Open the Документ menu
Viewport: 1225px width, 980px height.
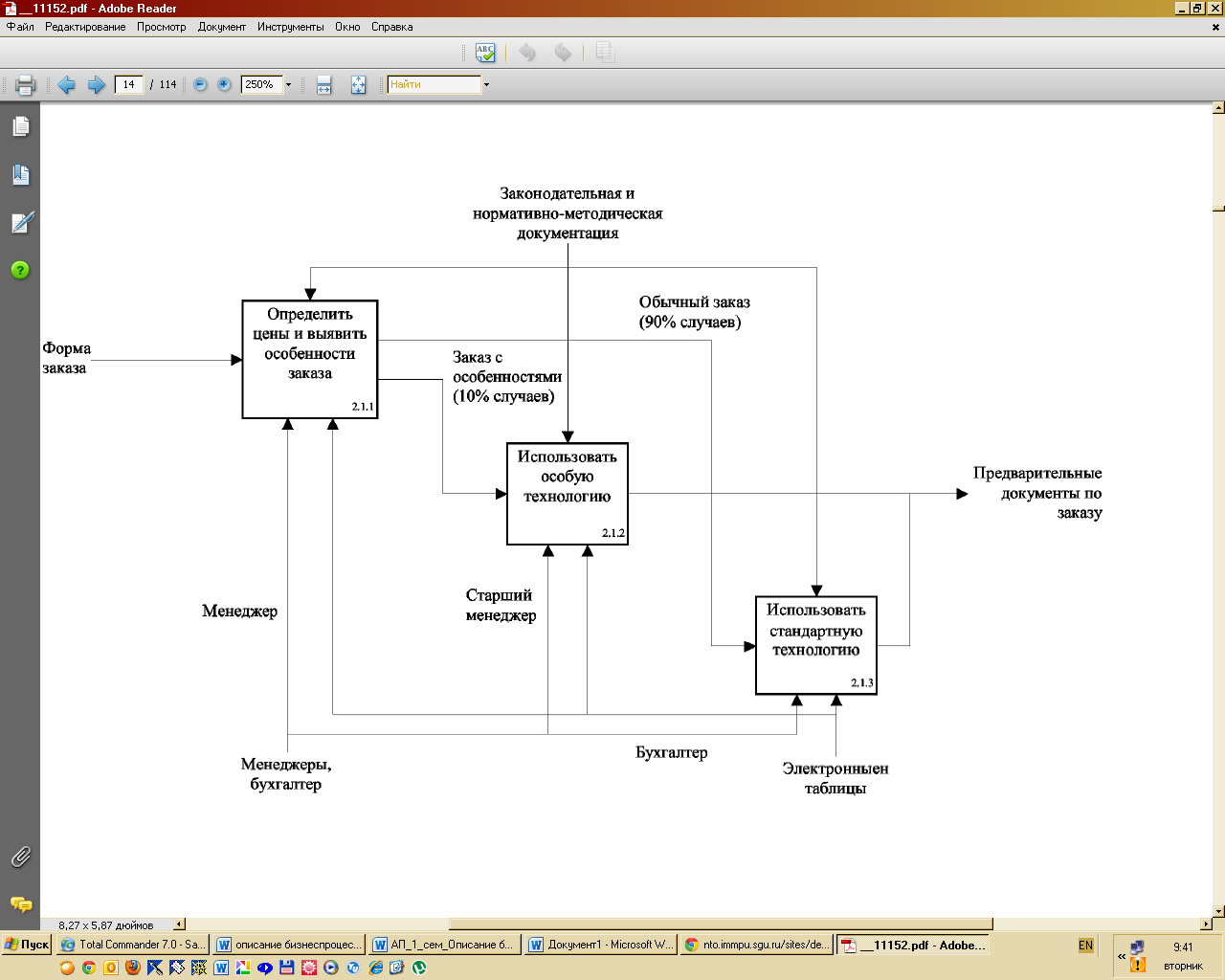click(222, 27)
